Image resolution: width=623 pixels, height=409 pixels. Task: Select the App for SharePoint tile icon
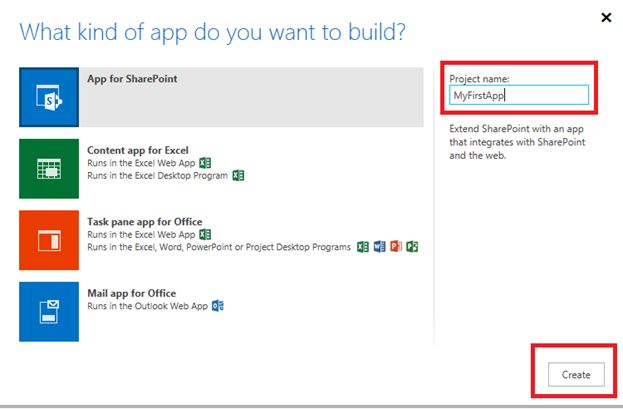click(x=49, y=97)
